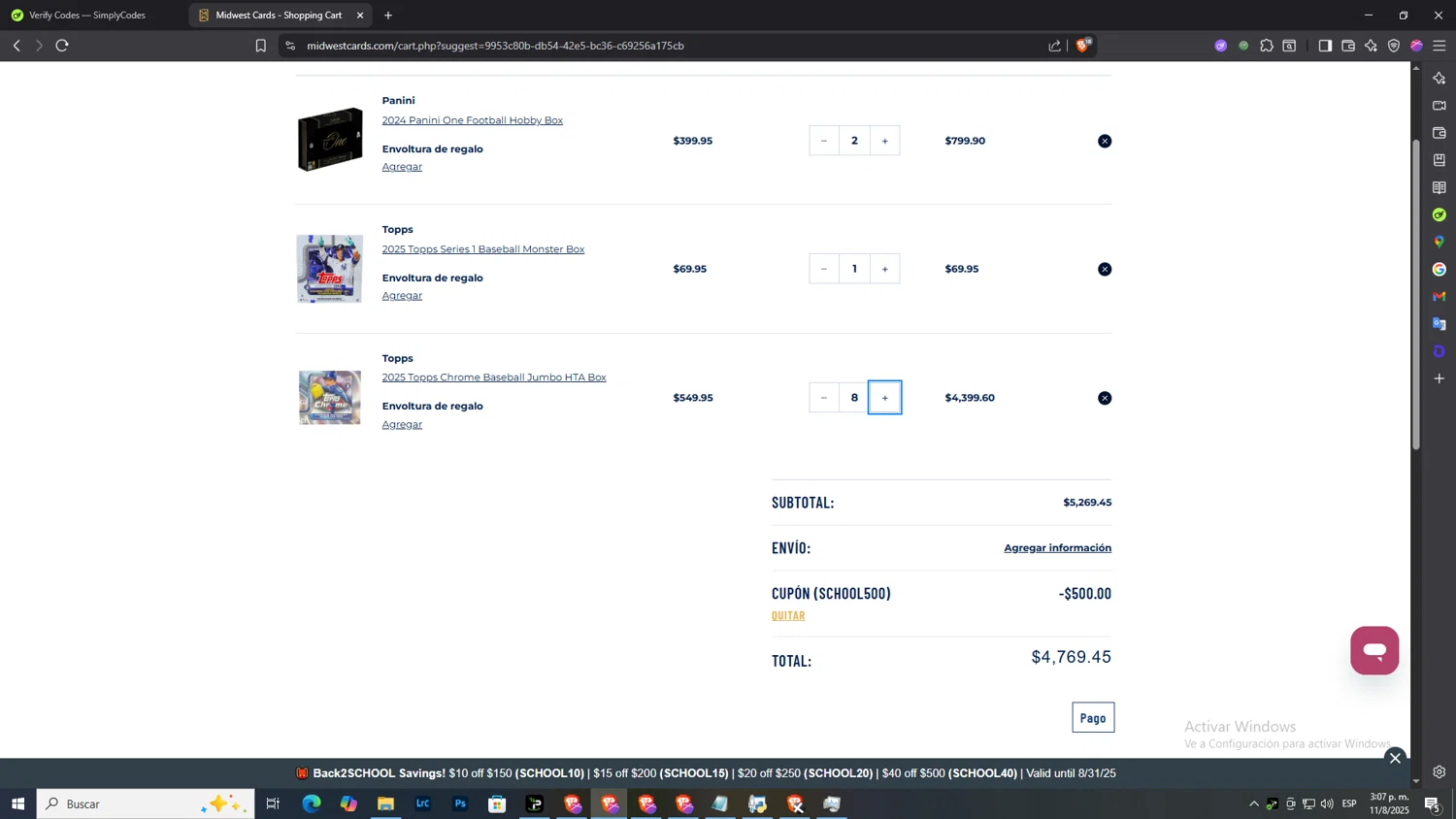Open the sidebar reading list icon

1439,187
